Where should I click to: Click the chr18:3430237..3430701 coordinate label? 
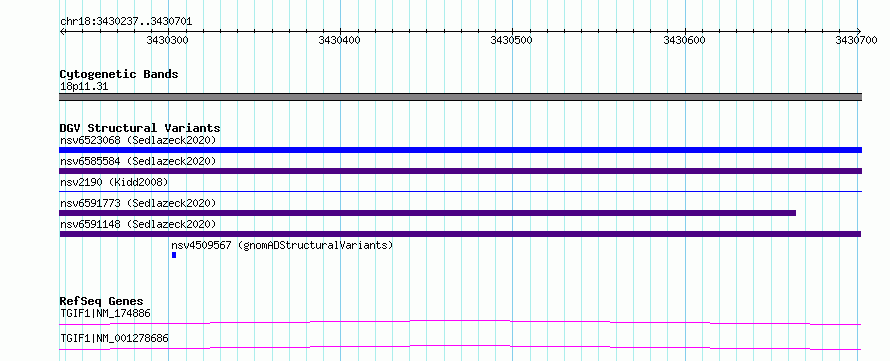tap(126, 22)
